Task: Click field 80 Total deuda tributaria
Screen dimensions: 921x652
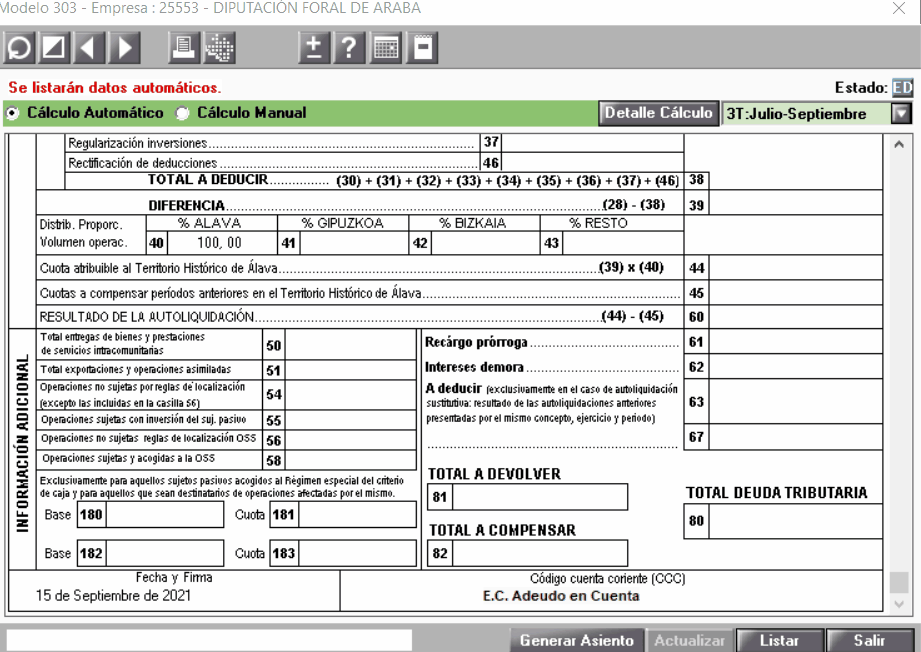Action: point(795,521)
